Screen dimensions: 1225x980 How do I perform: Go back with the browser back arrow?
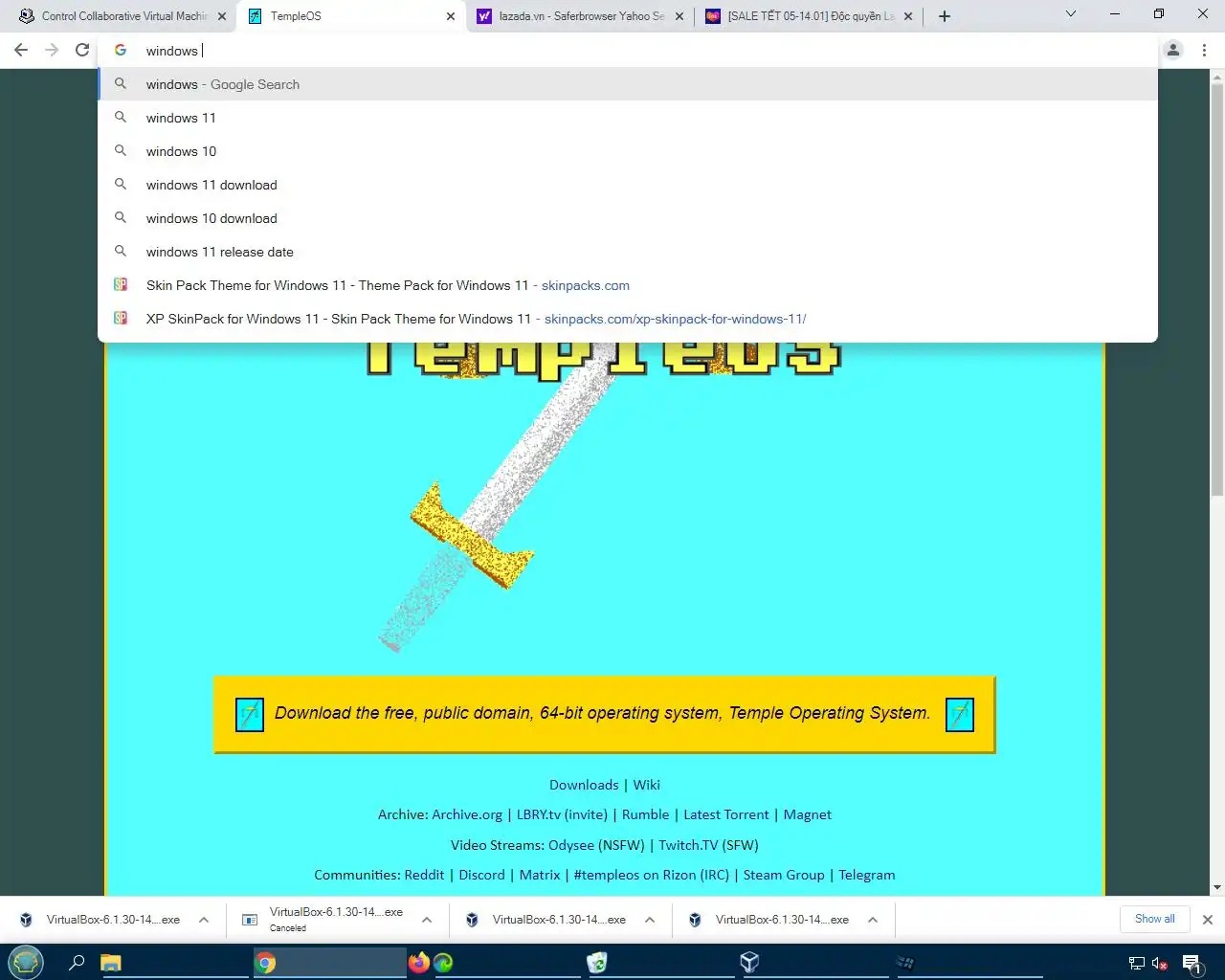point(21,50)
